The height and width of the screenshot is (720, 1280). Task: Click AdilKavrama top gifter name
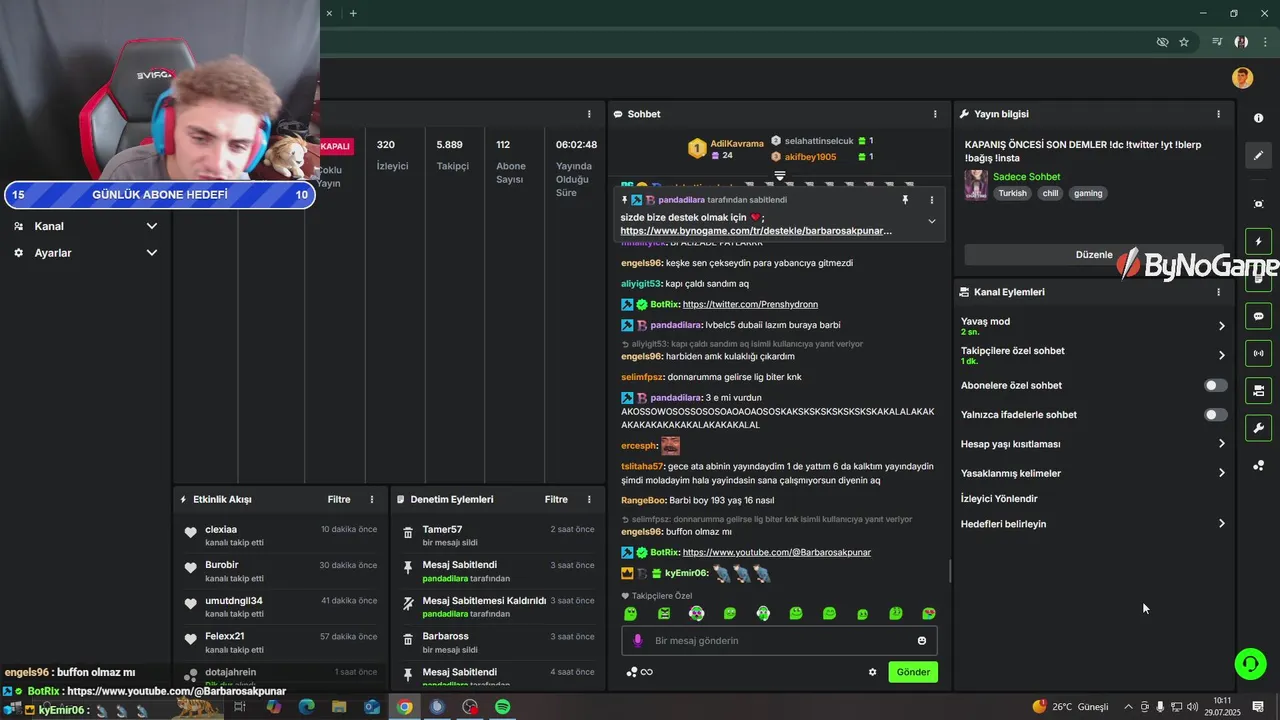click(x=736, y=144)
